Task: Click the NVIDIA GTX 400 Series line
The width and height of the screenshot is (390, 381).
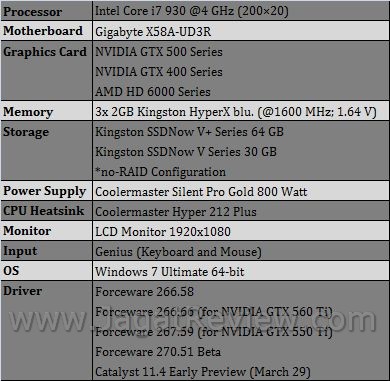Action: click(x=159, y=72)
